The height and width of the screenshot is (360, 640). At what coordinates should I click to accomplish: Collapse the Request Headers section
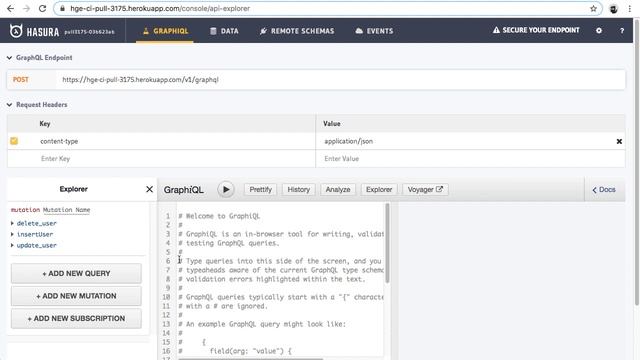[9, 105]
